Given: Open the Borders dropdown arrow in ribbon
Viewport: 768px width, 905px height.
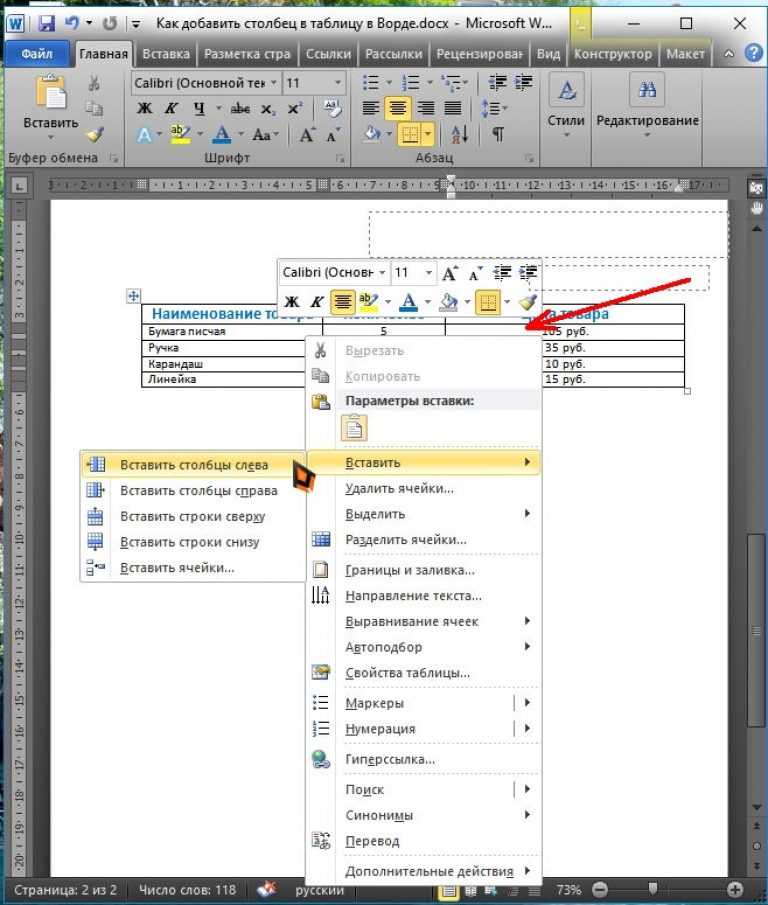Looking at the screenshot, I should click(x=428, y=134).
